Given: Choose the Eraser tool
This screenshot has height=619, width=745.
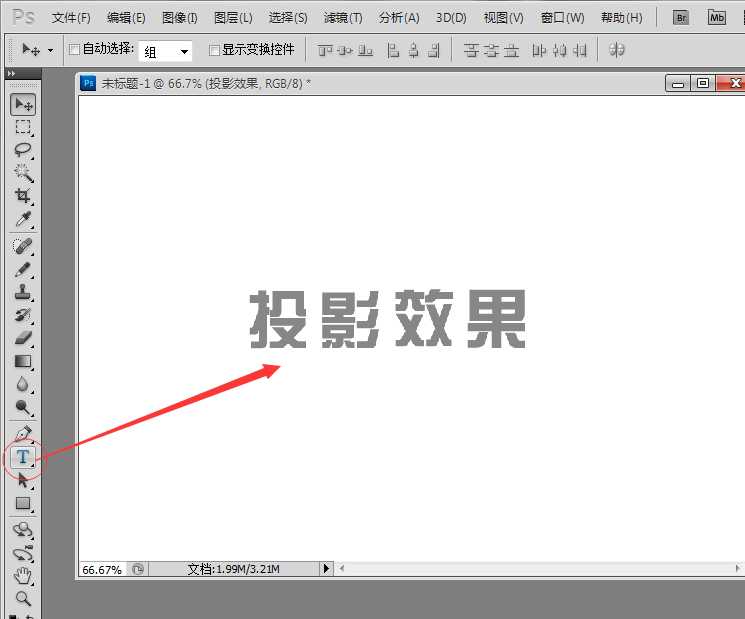Looking at the screenshot, I should 23,338.
